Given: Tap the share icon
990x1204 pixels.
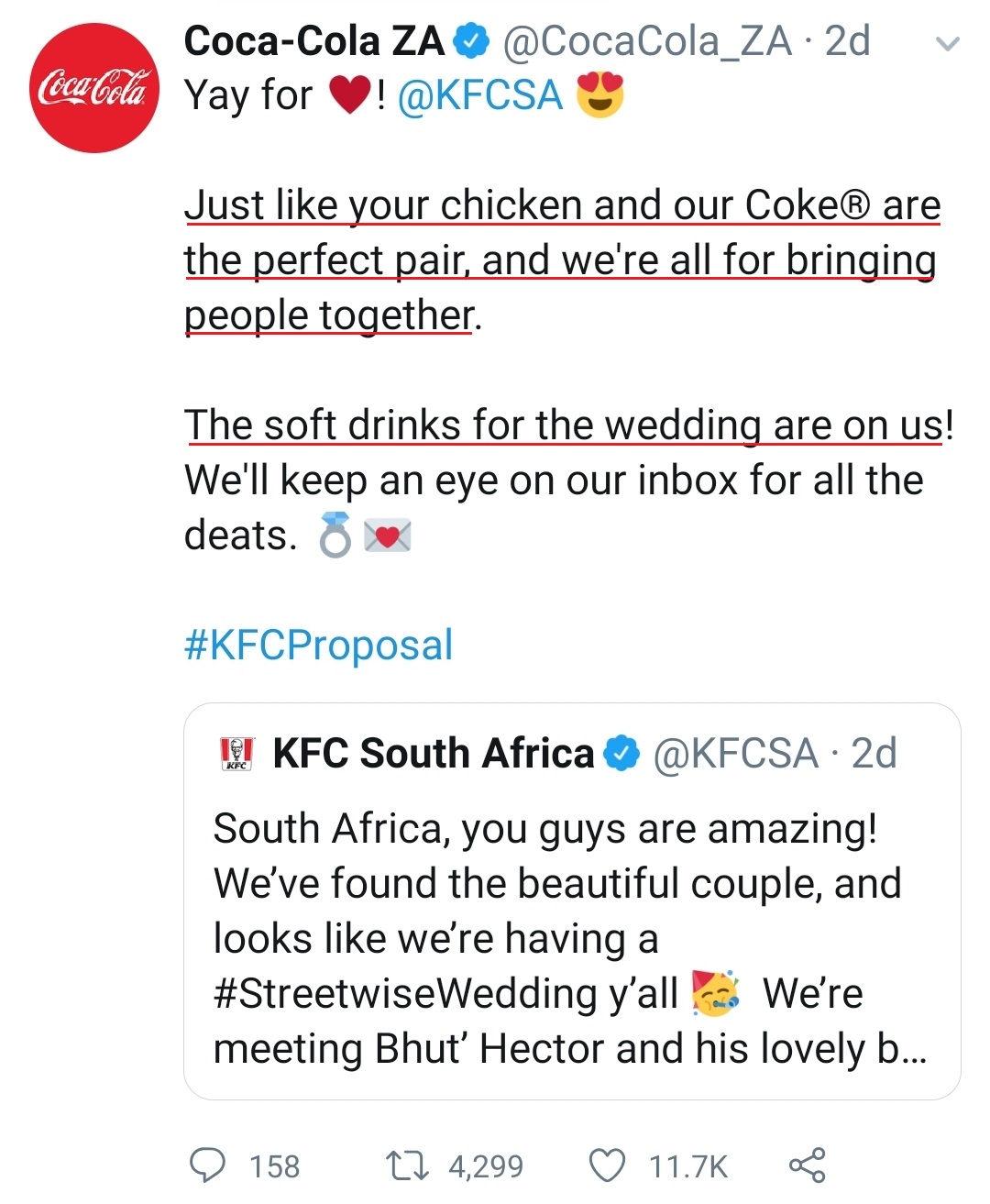Looking at the screenshot, I should 807,1165.
